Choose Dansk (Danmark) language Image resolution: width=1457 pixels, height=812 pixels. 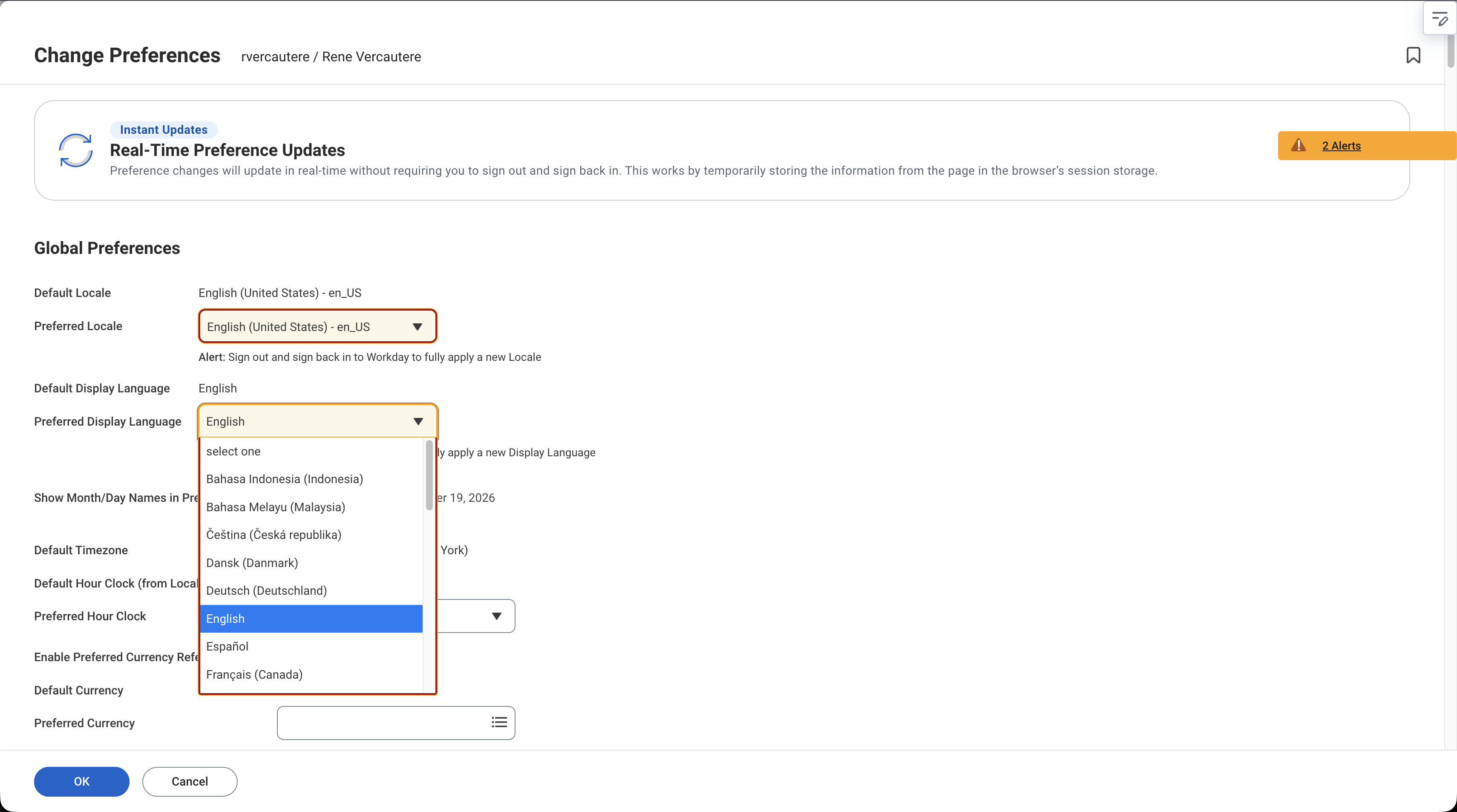pos(311,563)
